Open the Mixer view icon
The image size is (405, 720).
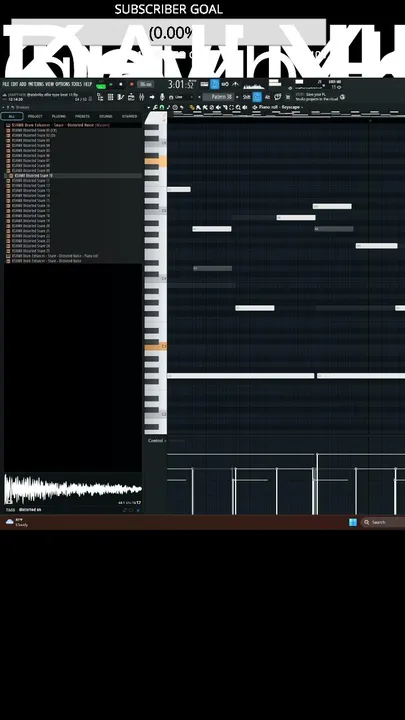pos(141,97)
